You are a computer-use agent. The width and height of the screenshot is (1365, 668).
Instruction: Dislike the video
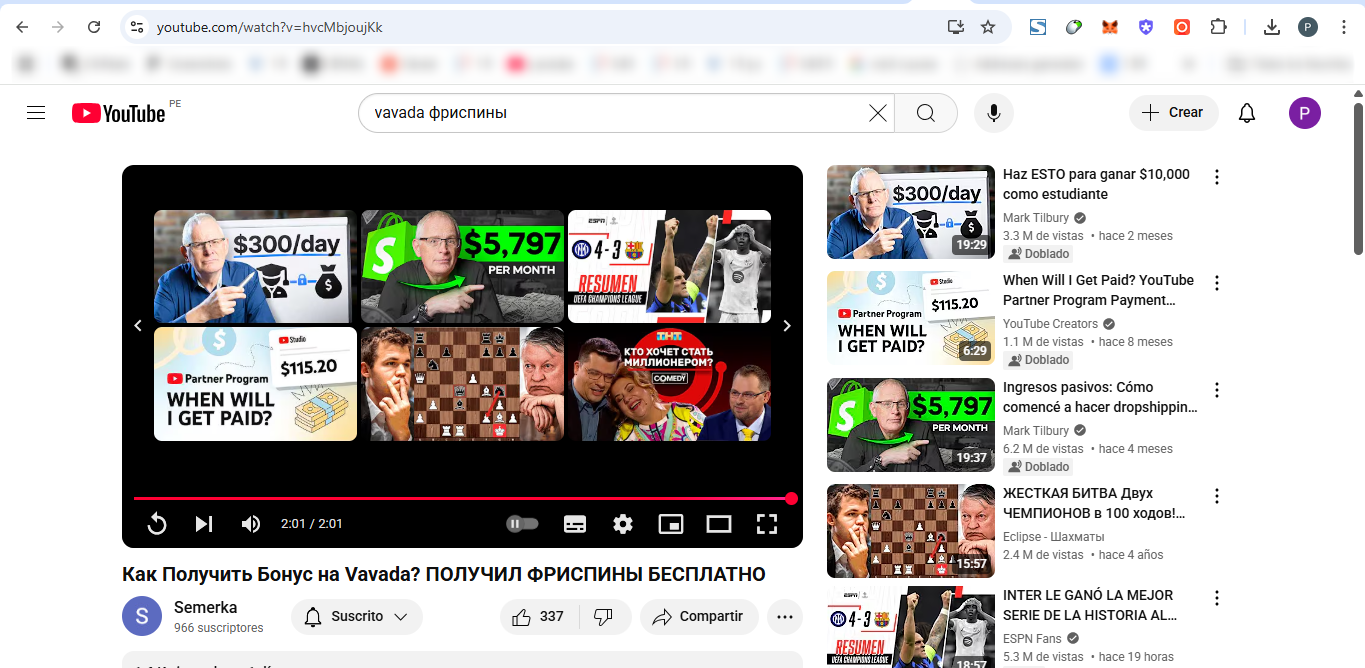(x=604, y=617)
